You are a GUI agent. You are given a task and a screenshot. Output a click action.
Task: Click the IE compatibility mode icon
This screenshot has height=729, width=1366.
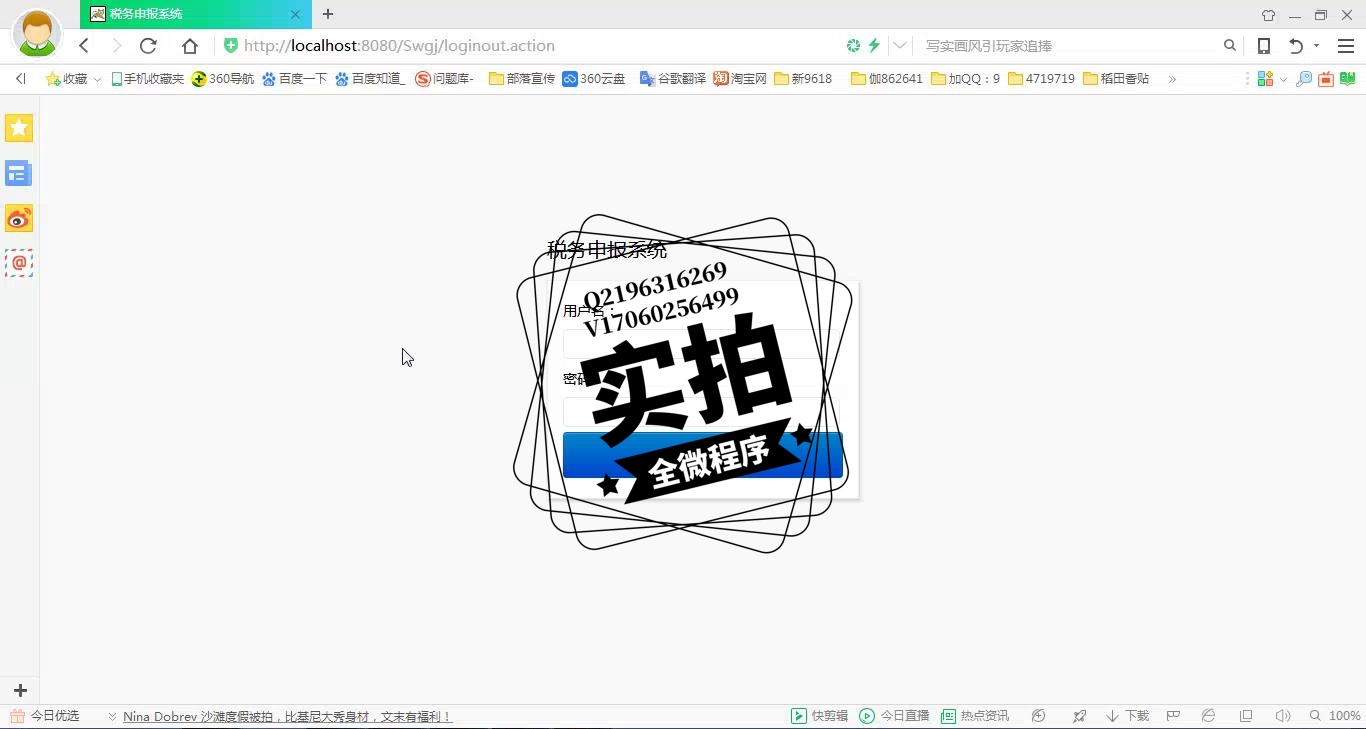1209,716
